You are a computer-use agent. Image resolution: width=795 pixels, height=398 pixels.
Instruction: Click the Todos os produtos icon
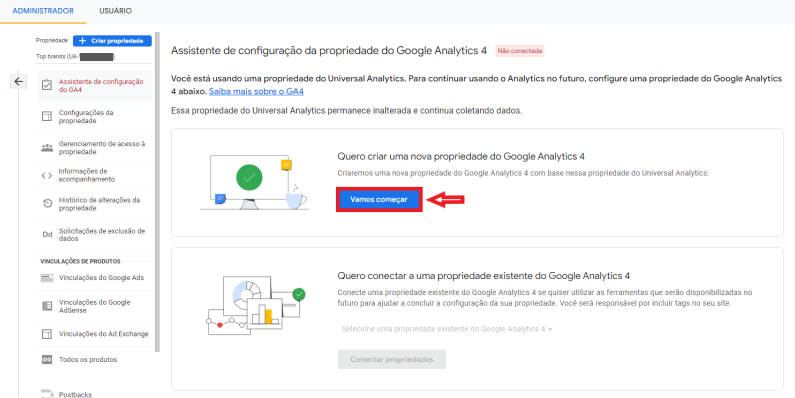coord(47,359)
